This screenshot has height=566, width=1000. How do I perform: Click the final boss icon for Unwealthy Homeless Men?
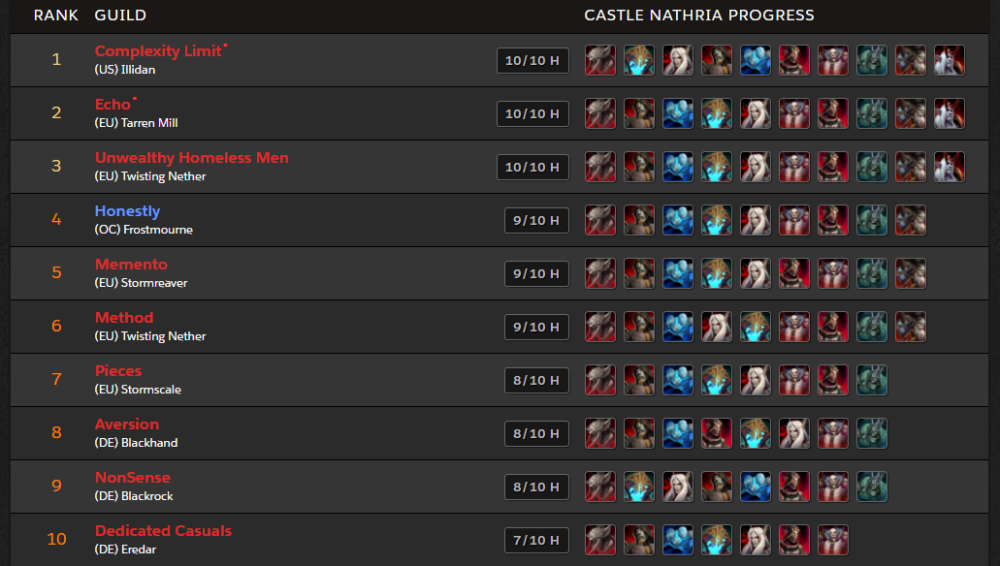(x=949, y=167)
